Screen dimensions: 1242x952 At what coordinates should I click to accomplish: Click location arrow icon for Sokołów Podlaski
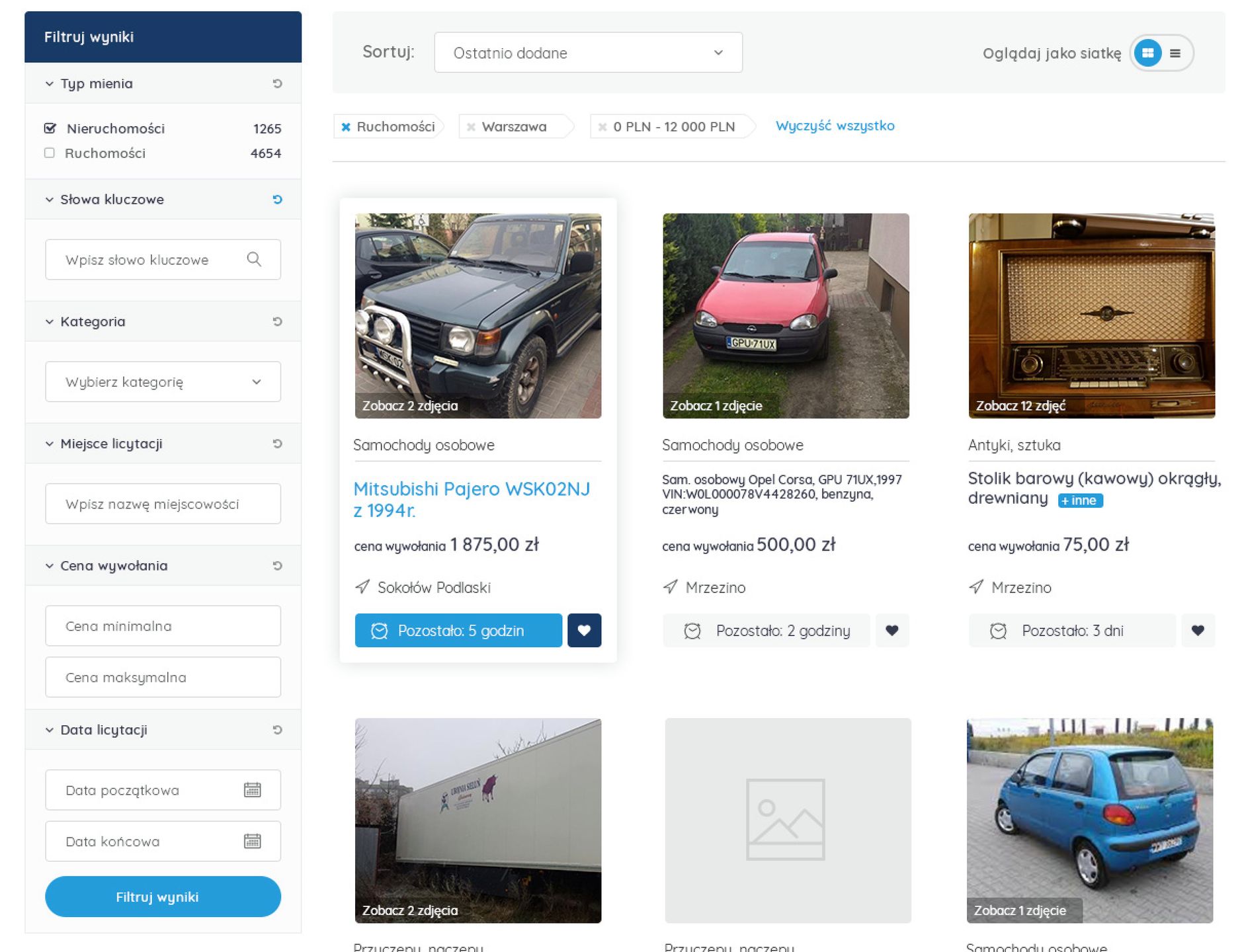pyautogui.click(x=362, y=586)
